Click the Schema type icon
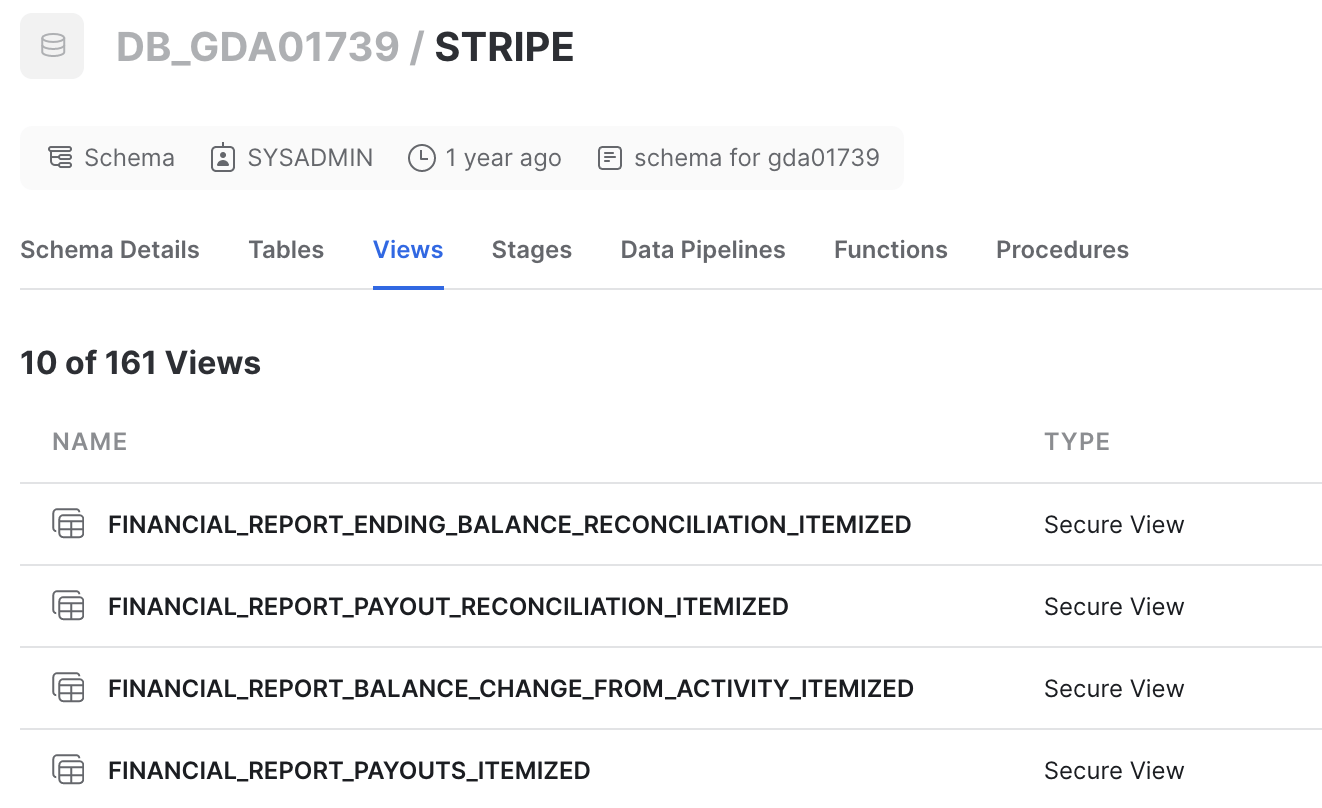The image size is (1322, 808). 60,158
